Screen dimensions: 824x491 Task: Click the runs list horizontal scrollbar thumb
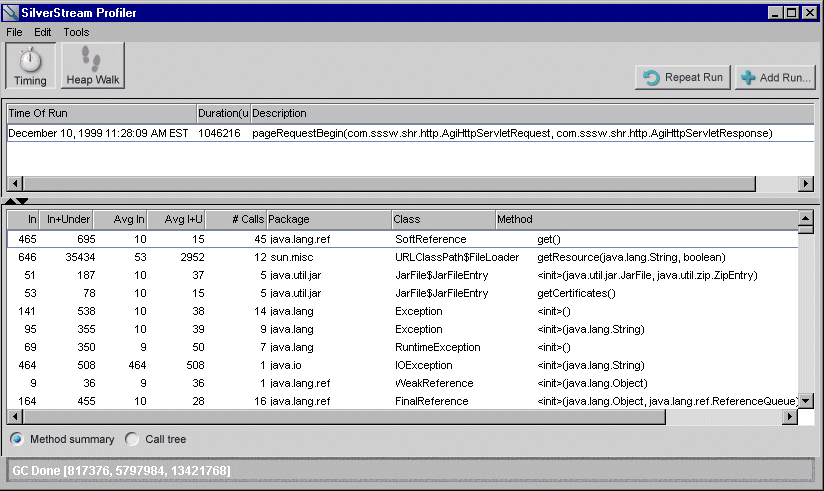(389, 183)
